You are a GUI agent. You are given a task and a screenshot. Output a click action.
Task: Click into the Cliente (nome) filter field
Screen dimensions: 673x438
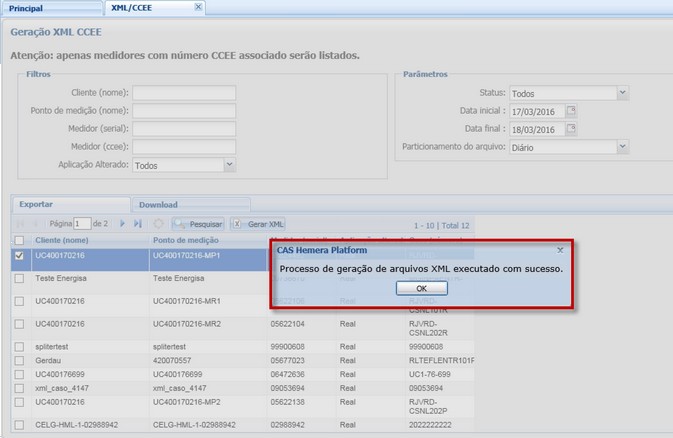[184, 93]
